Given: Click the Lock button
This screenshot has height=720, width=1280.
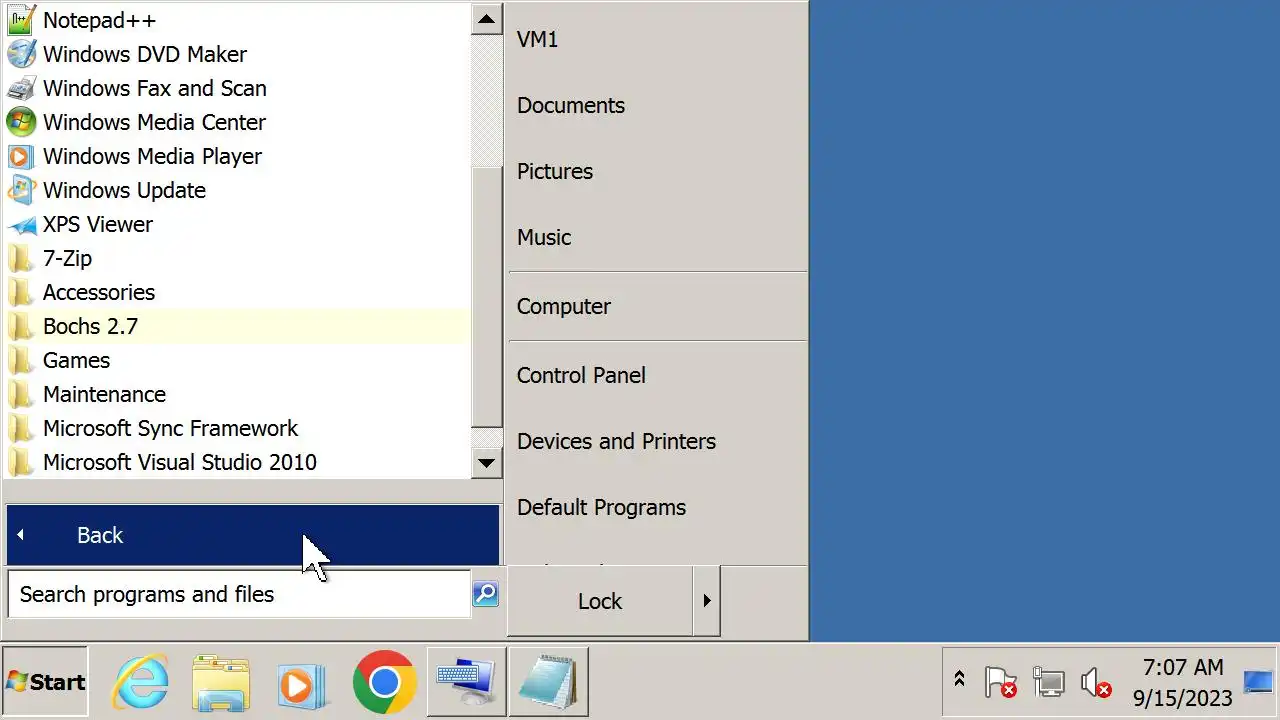Looking at the screenshot, I should point(600,601).
